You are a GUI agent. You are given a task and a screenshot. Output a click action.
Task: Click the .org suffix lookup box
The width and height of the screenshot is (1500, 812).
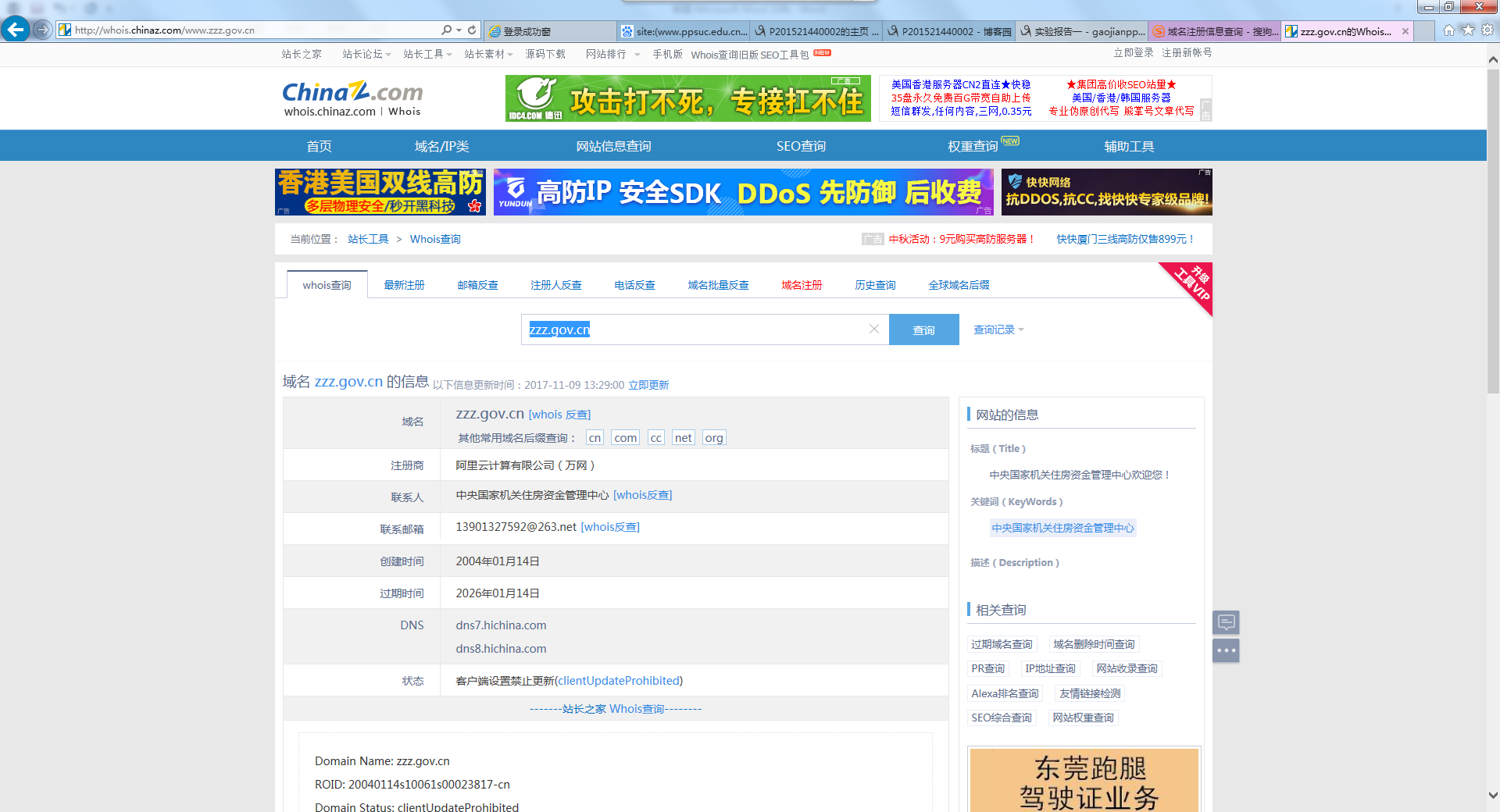pos(714,438)
